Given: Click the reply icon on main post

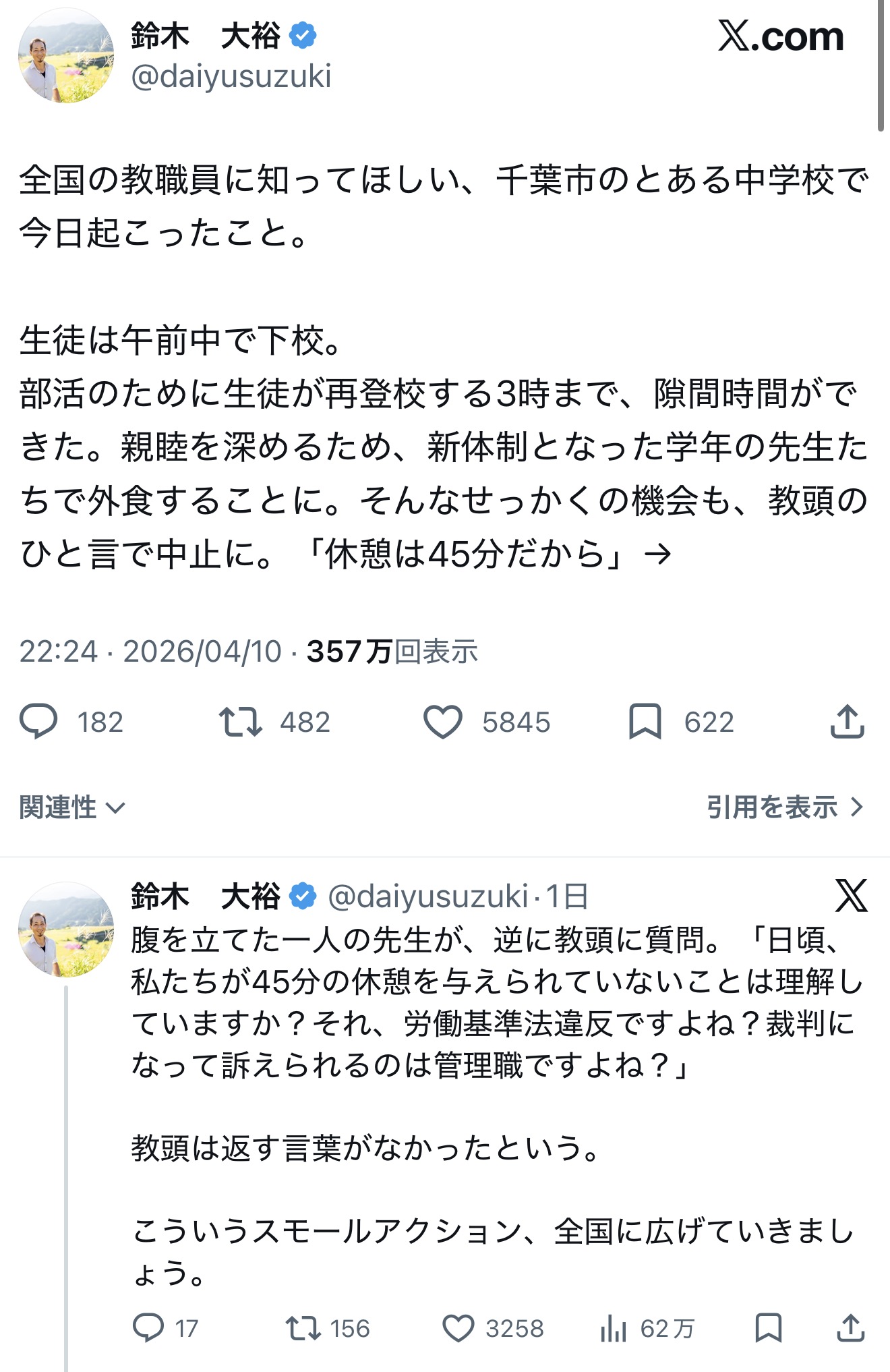Looking at the screenshot, I should pyautogui.click(x=38, y=722).
